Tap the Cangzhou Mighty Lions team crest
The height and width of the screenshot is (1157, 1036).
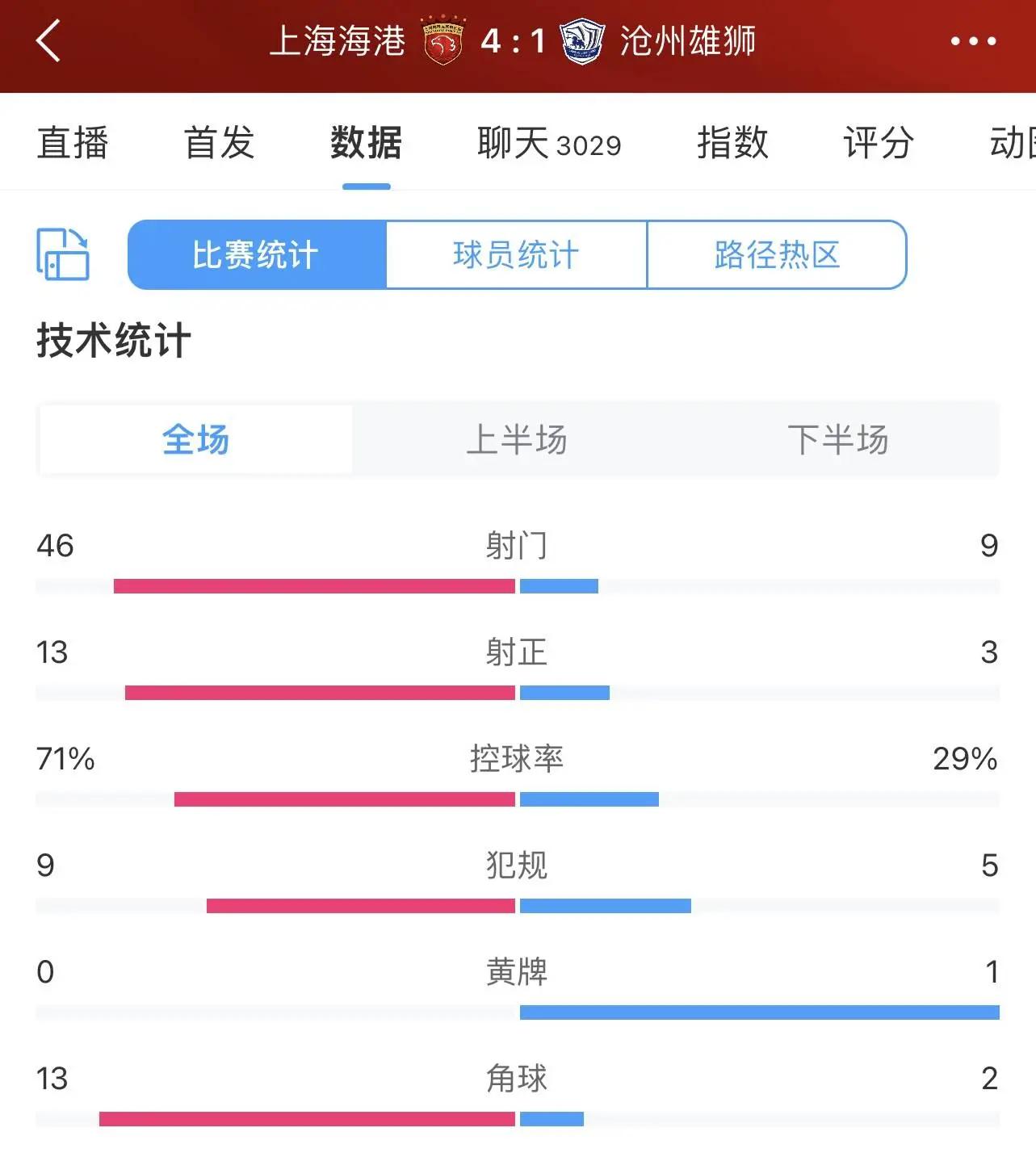(582, 41)
